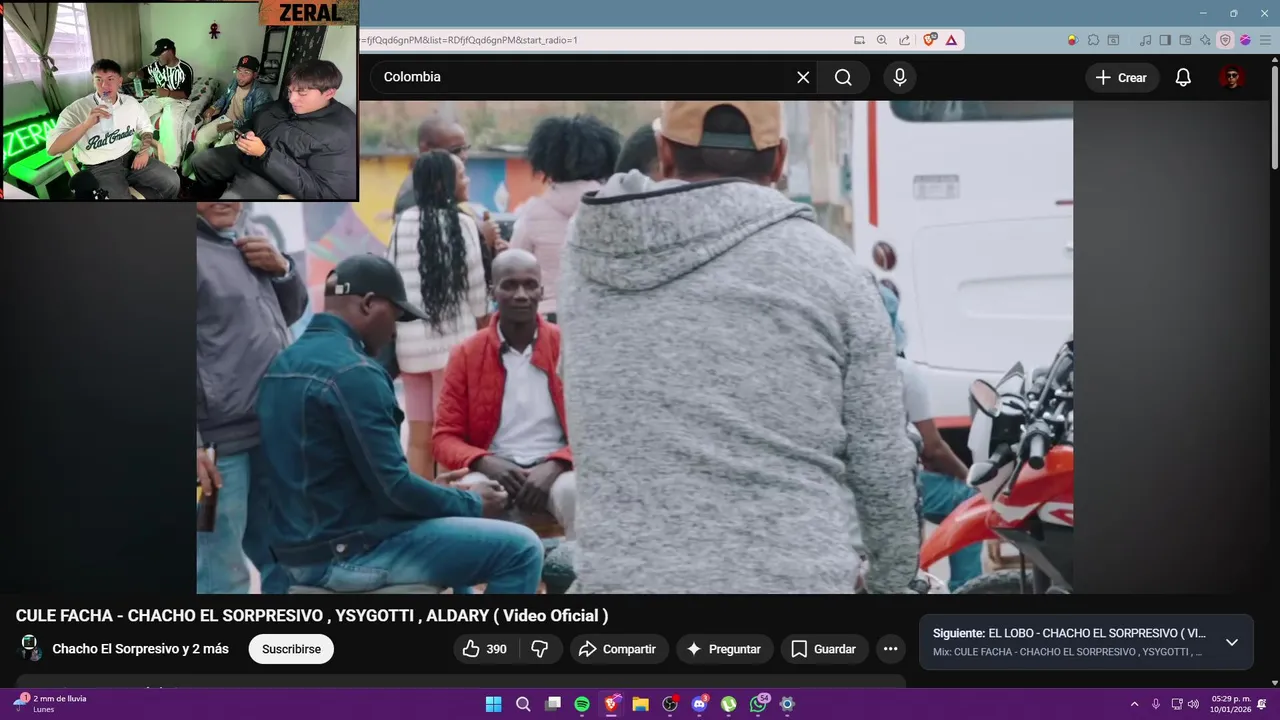1280x720 pixels.
Task: Dislike the video with thumbs-down
Action: pyautogui.click(x=540, y=649)
